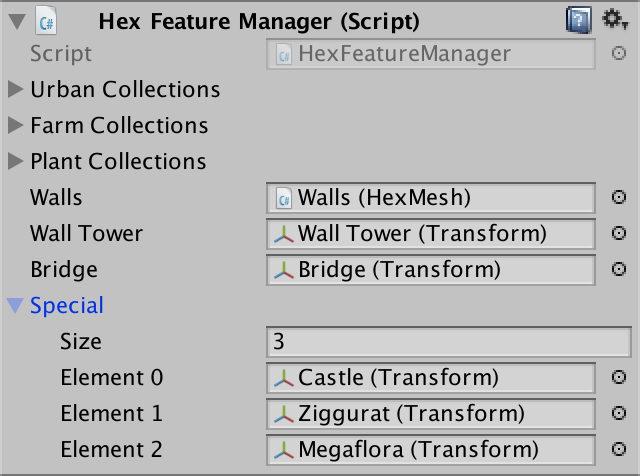Select the Walls (HexMesh) object field
Screen dimensions: 640x476
pos(432,197)
